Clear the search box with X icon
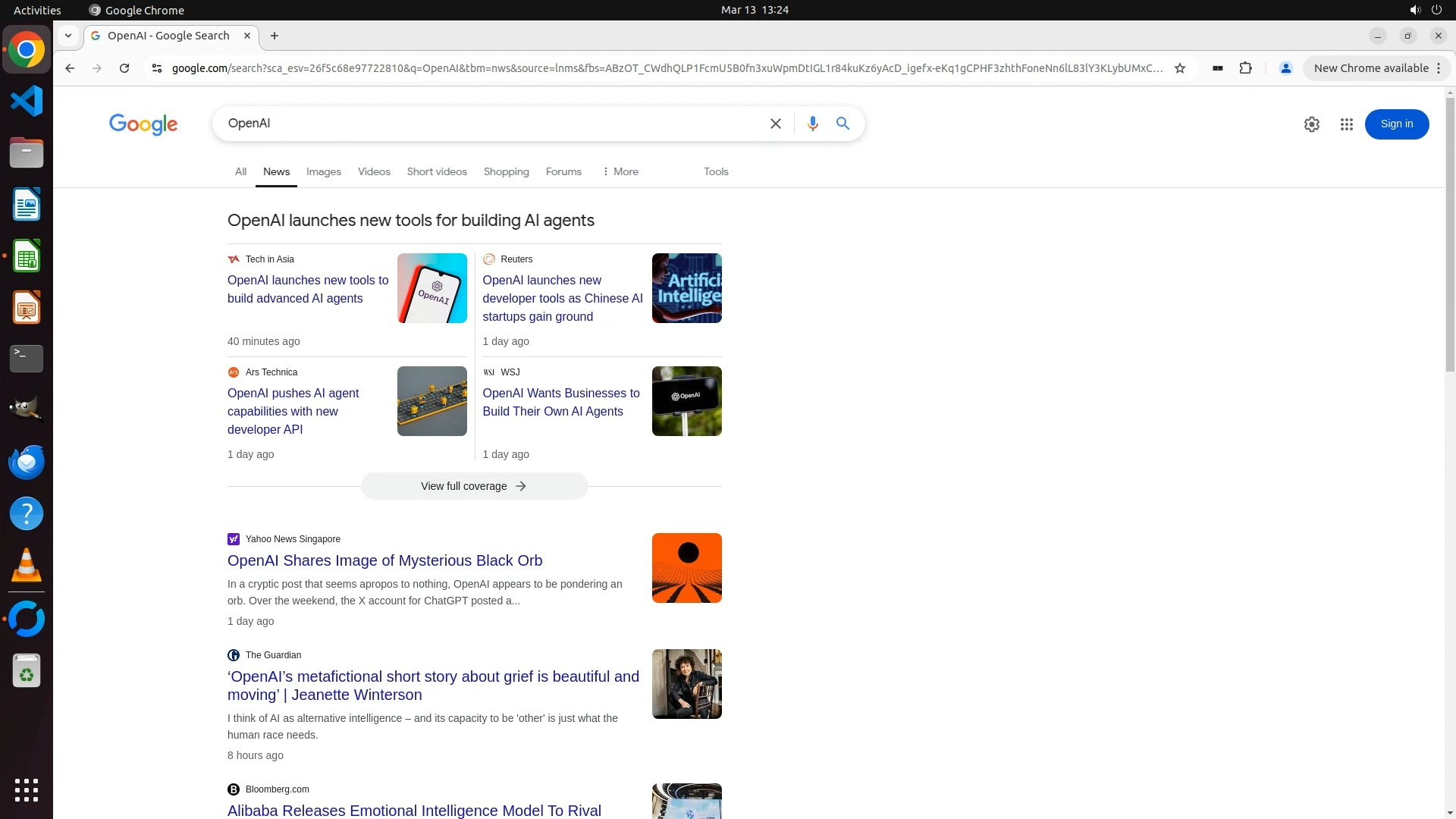This screenshot has width=1456, height=819. [775, 124]
